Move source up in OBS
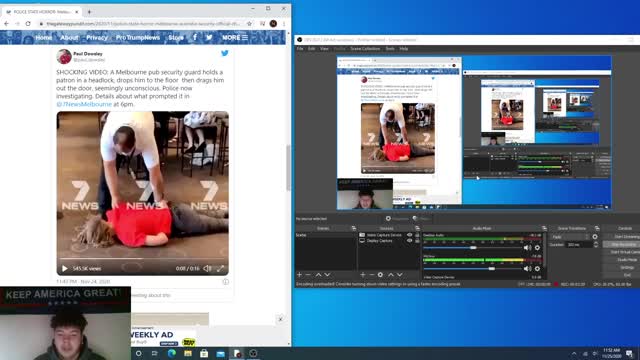Image resolution: width=640 pixels, height=360 pixels. [x=391, y=275]
